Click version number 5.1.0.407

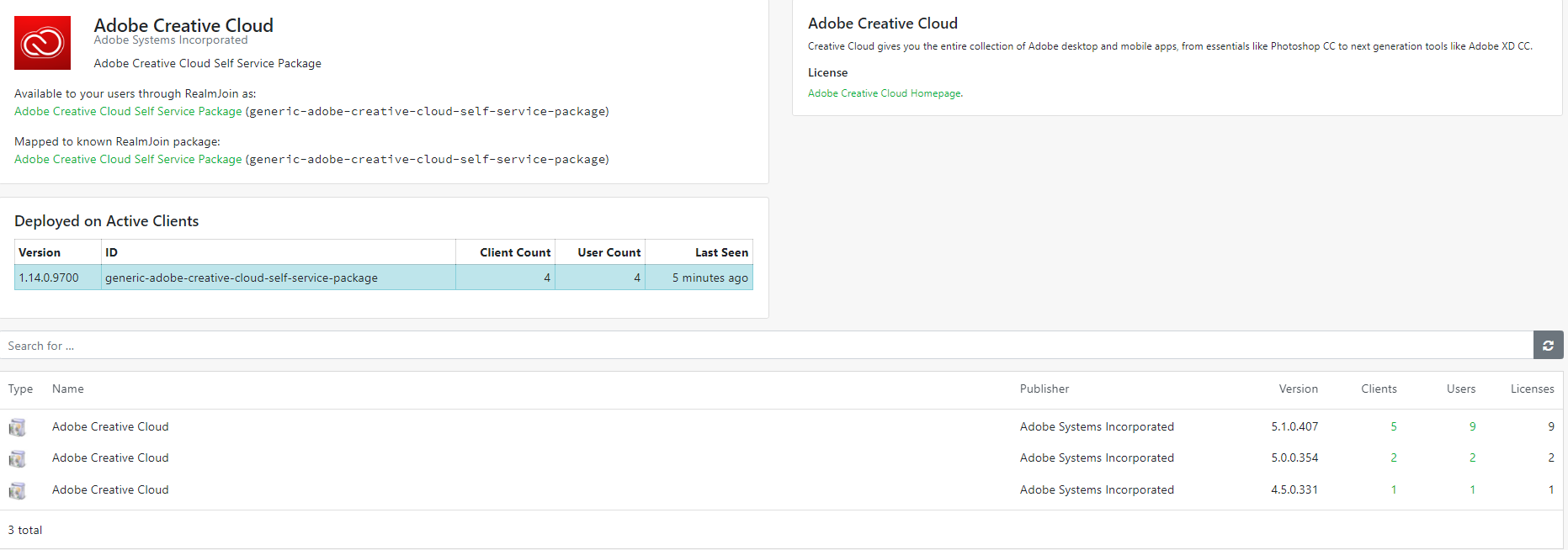tap(1294, 426)
